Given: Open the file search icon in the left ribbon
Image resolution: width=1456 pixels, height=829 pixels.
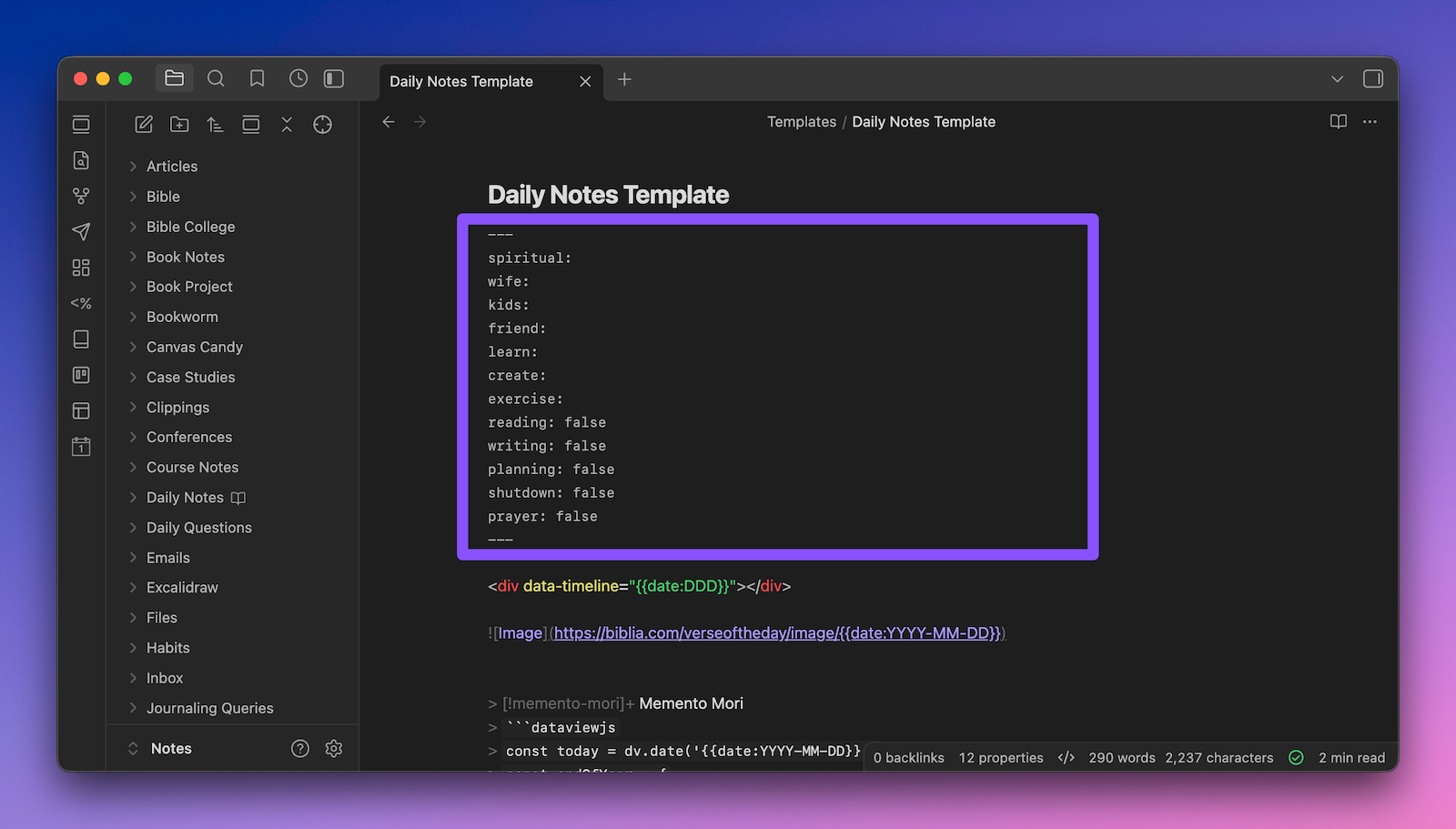Looking at the screenshot, I should point(81,160).
